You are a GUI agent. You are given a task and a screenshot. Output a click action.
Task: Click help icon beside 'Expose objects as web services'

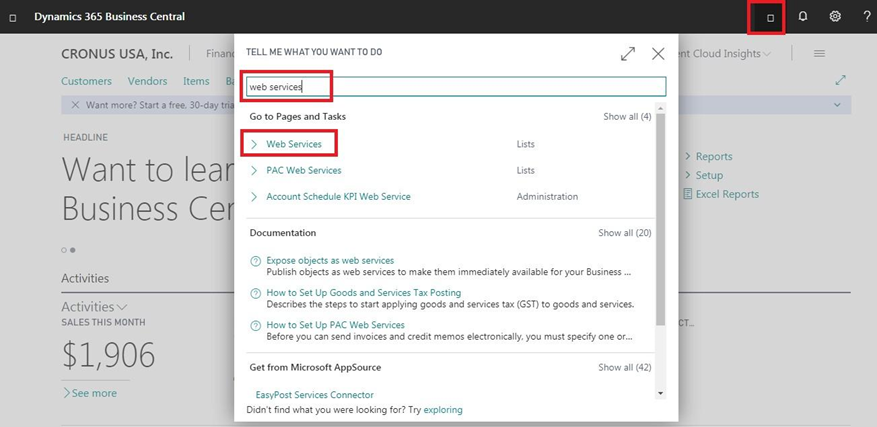click(256, 261)
